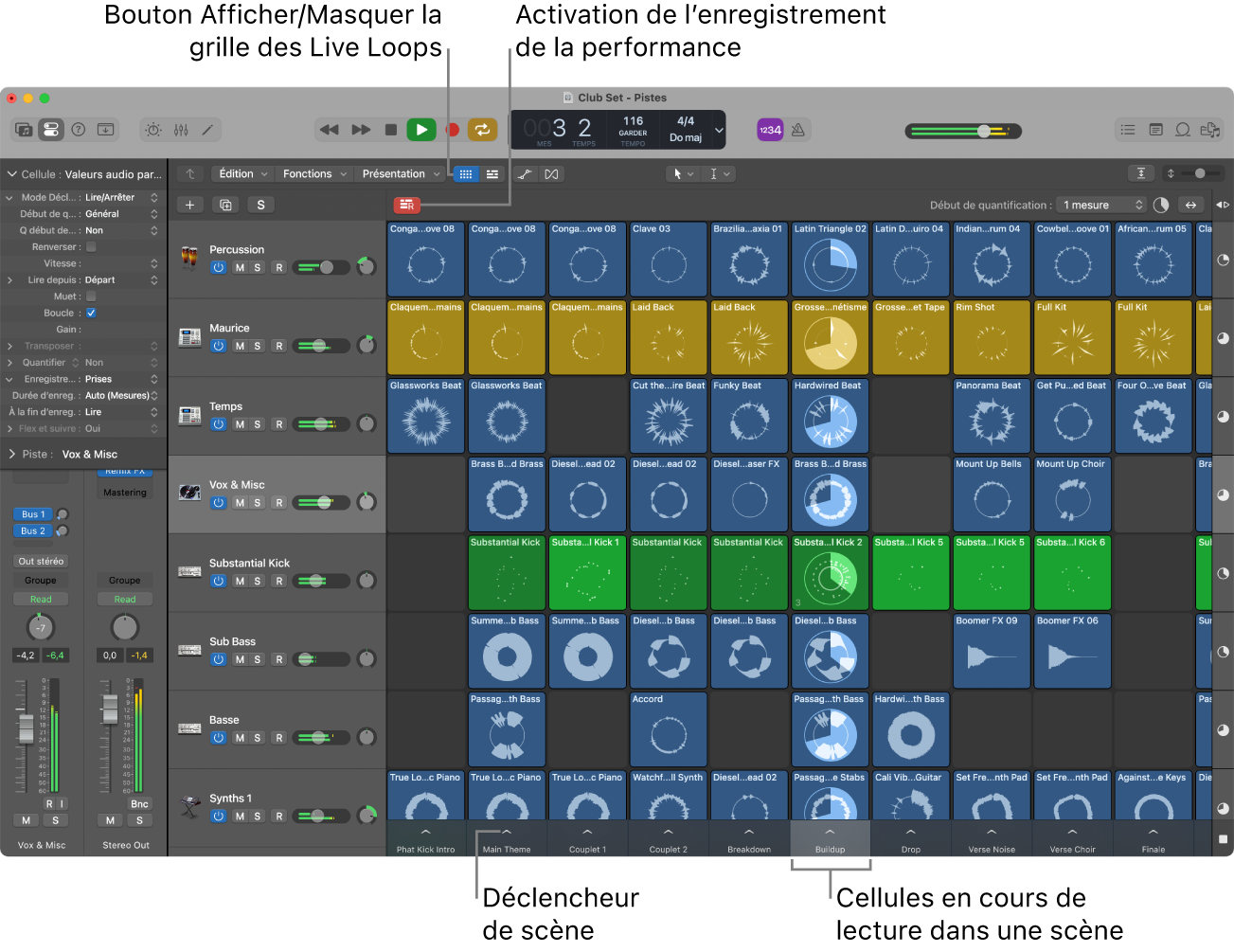Activate the Performance Recording icon

point(407,205)
